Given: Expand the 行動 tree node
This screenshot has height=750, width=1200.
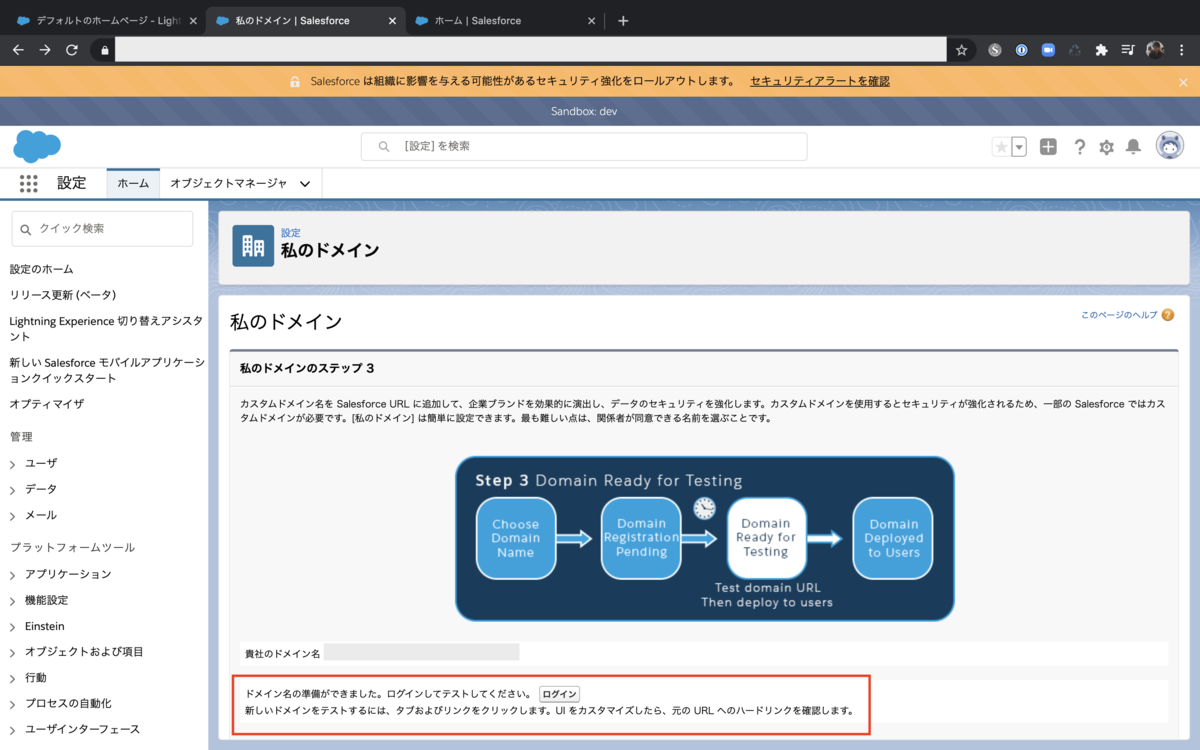Looking at the screenshot, I should (13, 678).
